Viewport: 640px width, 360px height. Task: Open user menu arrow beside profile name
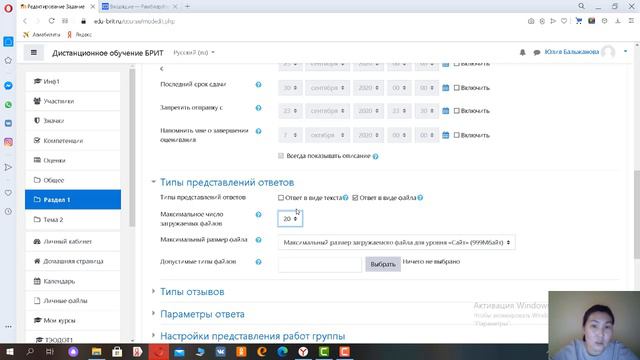click(625, 52)
